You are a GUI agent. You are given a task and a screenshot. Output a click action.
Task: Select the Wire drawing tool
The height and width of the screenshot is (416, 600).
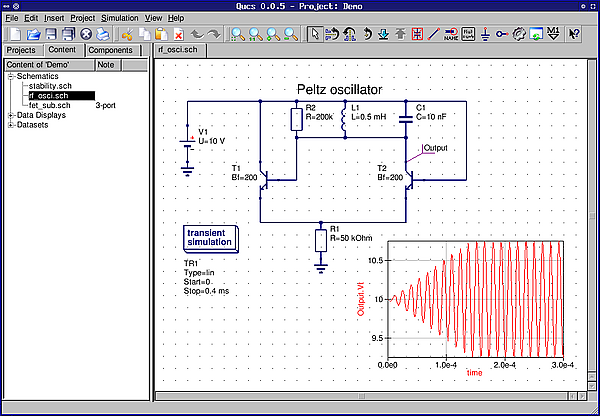point(434,34)
